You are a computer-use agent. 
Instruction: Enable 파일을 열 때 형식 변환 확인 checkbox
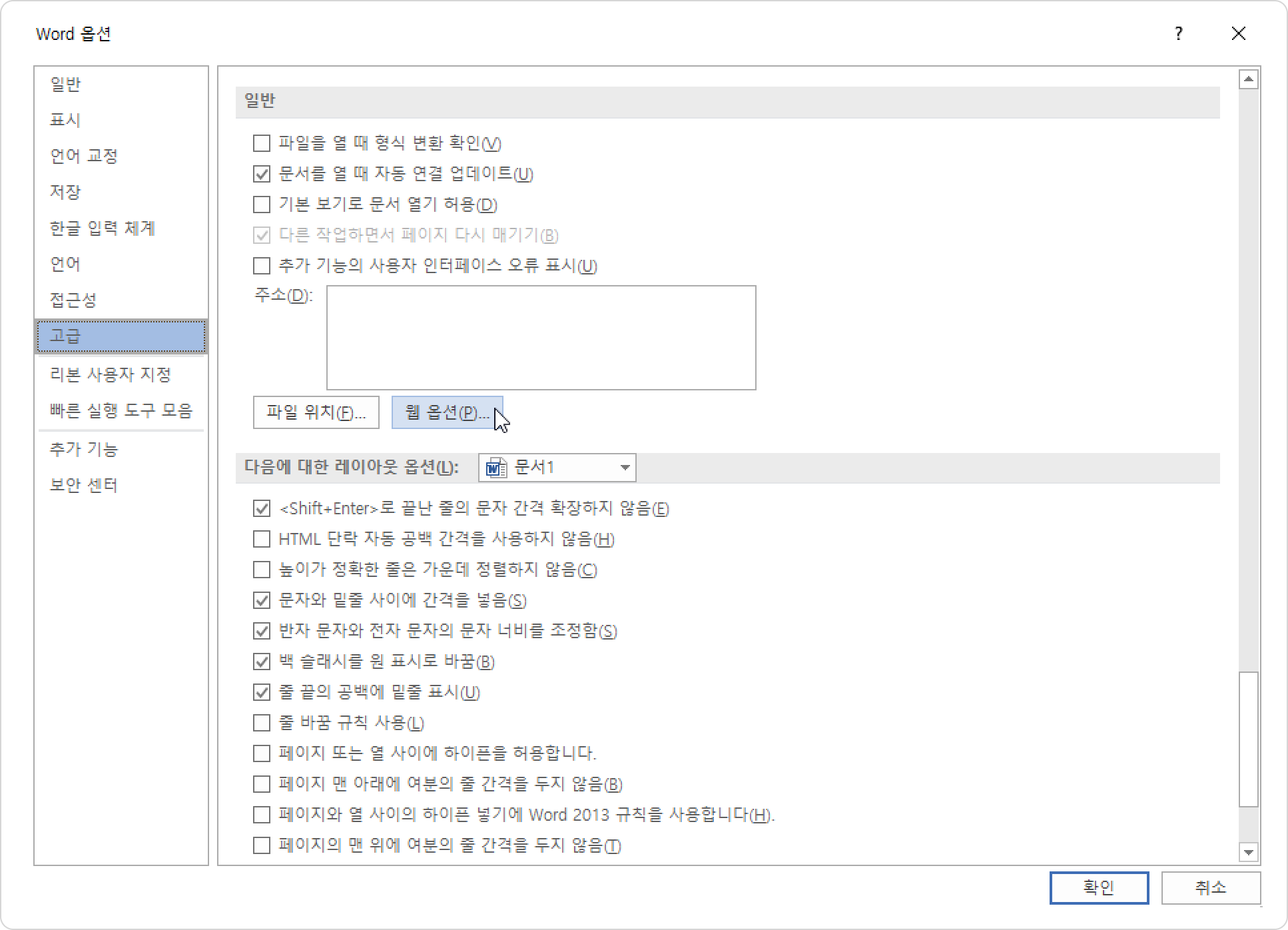[262, 143]
